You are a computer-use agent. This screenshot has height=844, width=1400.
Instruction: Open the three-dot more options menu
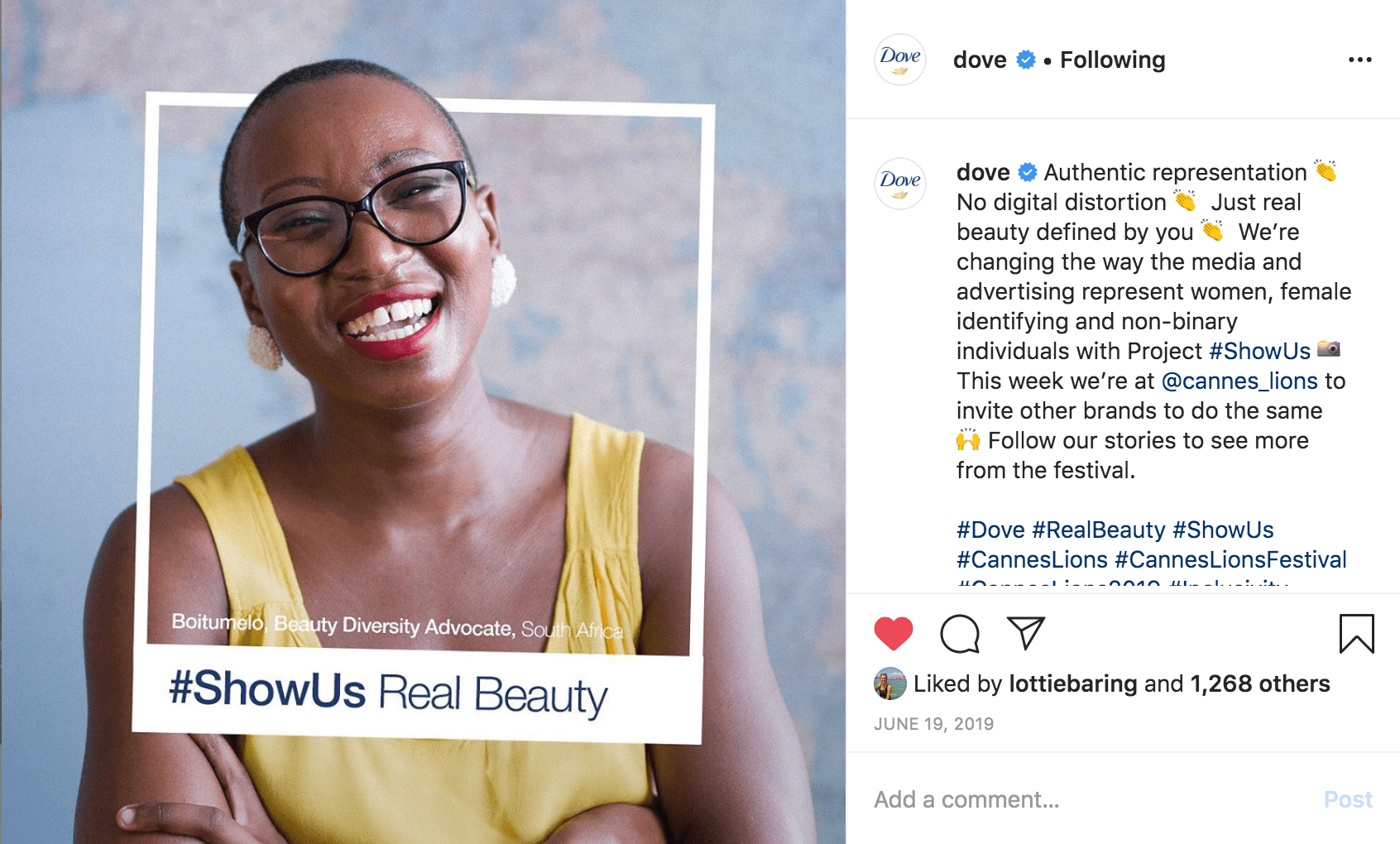pyautogui.click(x=1359, y=60)
